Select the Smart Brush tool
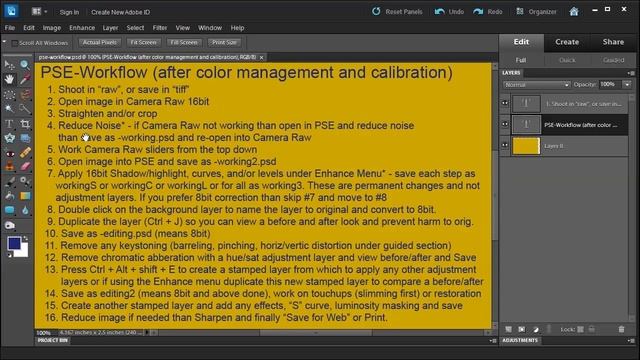Image resolution: width=640 pixels, height=360 pixels. pos(25,182)
